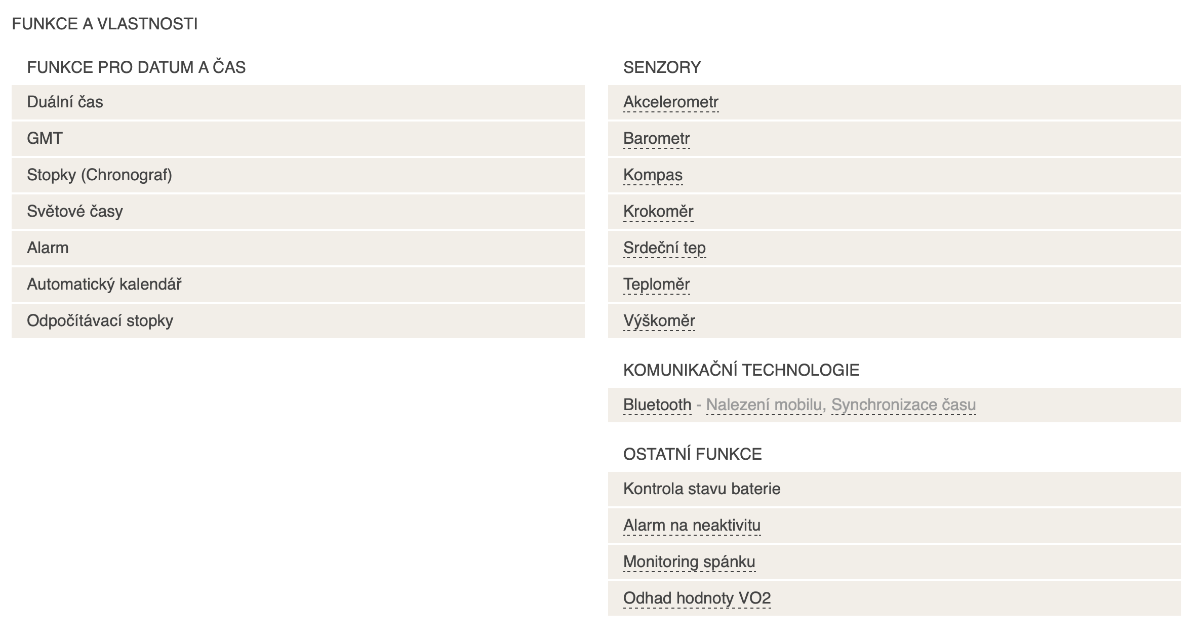Open the Monitoring spánku link
The width and height of the screenshot is (1200, 641).
click(689, 562)
